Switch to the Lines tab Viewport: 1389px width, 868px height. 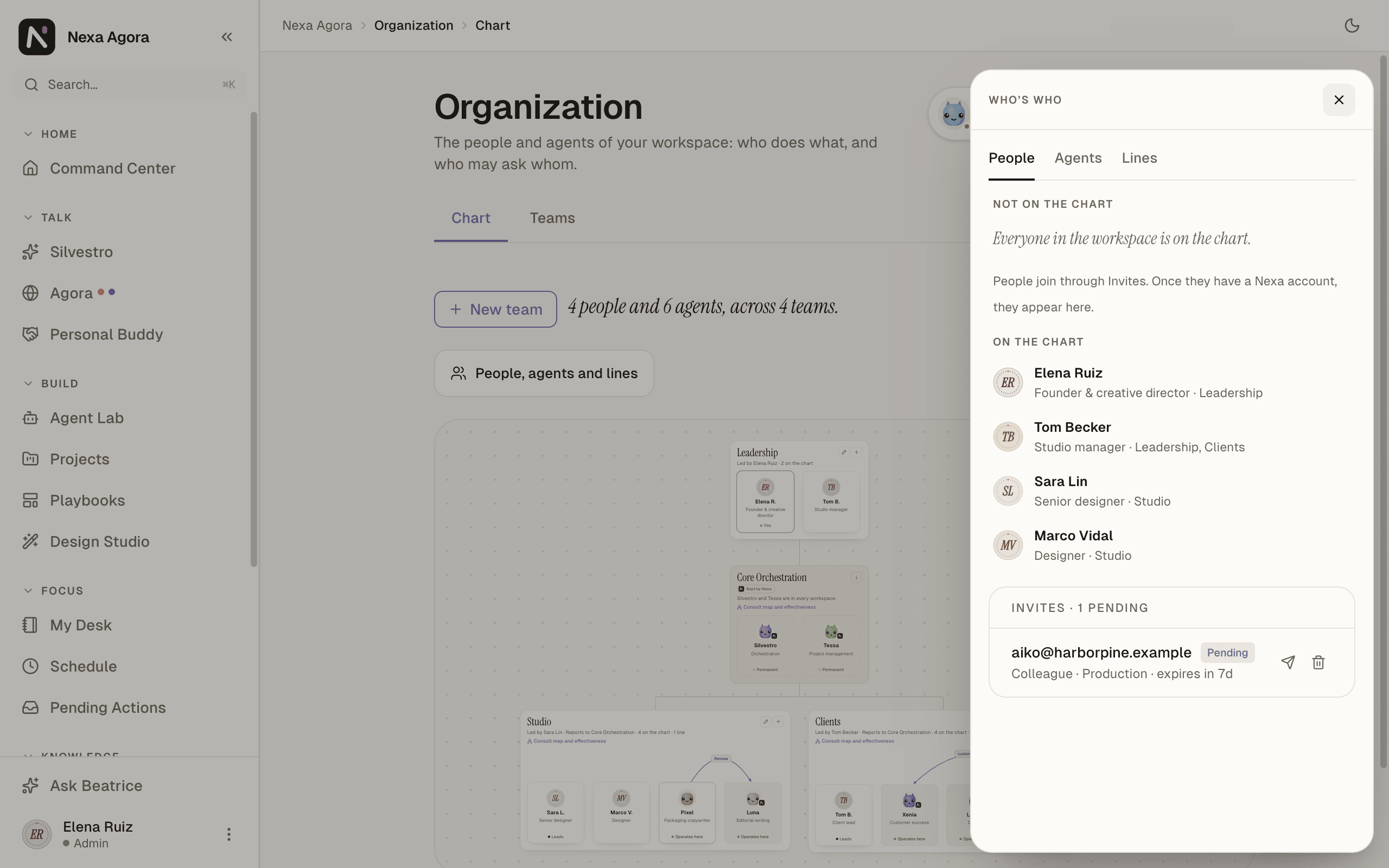(x=1139, y=158)
